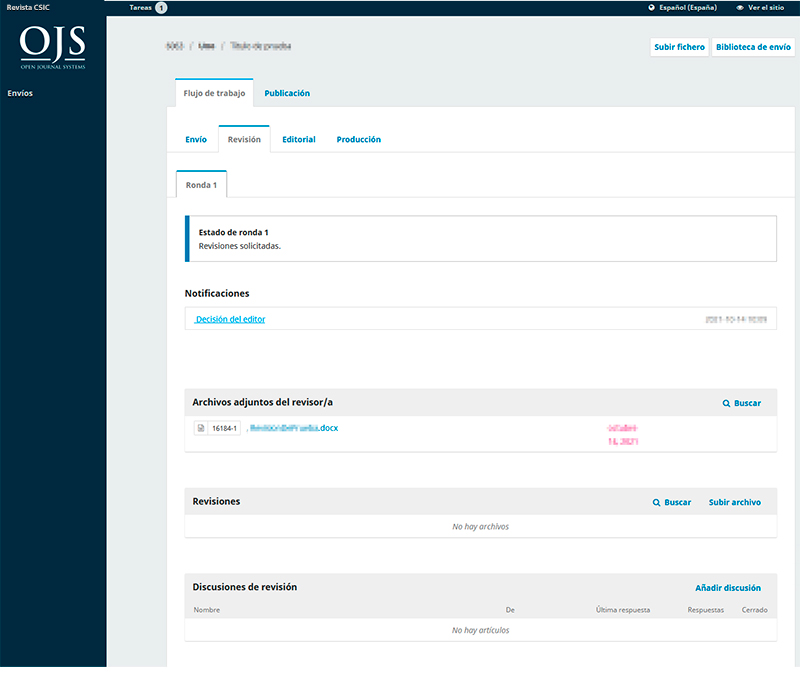The width and height of the screenshot is (800, 690).
Task: Open the Envíos sidebar menu
Action: [20, 93]
